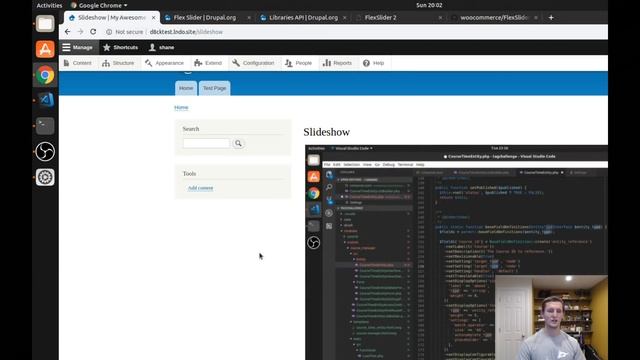Close the Flex Slider Drupal.org tab

249,18
